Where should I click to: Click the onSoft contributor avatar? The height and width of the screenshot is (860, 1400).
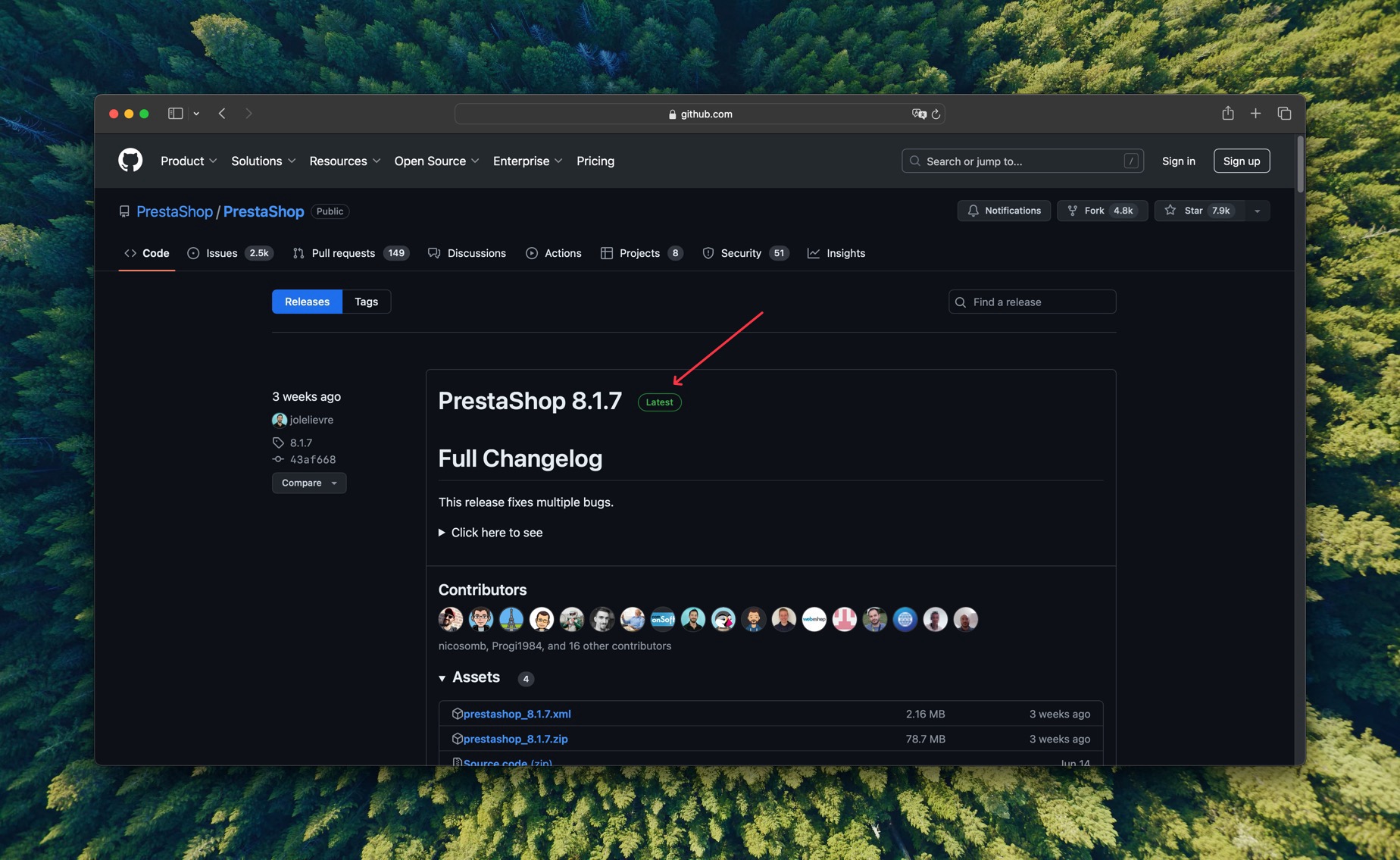tap(663, 619)
